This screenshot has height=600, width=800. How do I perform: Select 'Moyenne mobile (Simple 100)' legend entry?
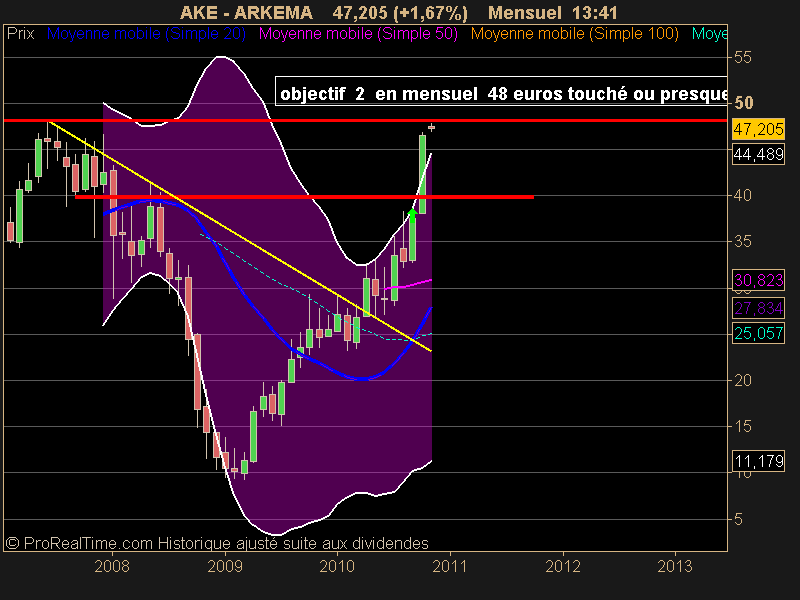click(574, 34)
